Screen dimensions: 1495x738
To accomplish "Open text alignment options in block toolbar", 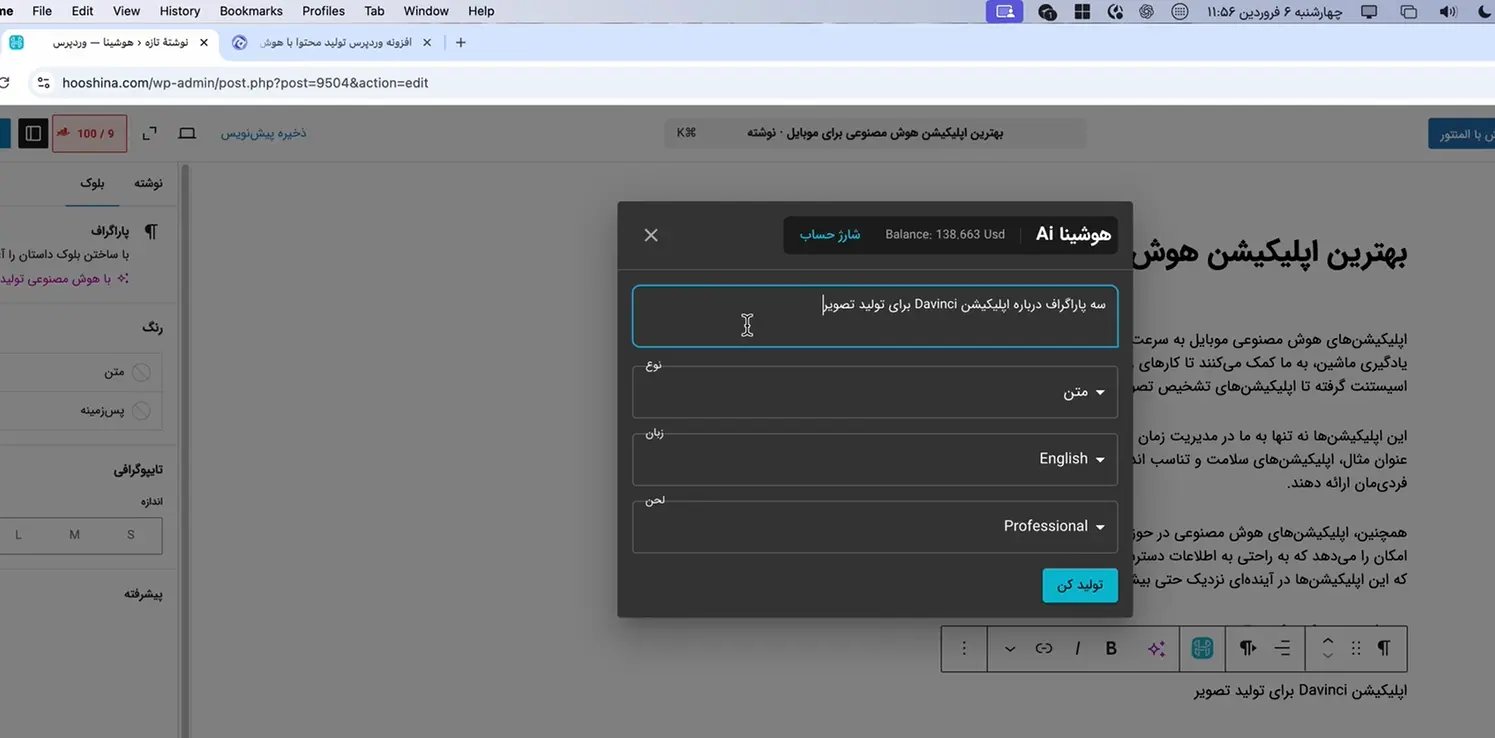I will click(x=1282, y=649).
